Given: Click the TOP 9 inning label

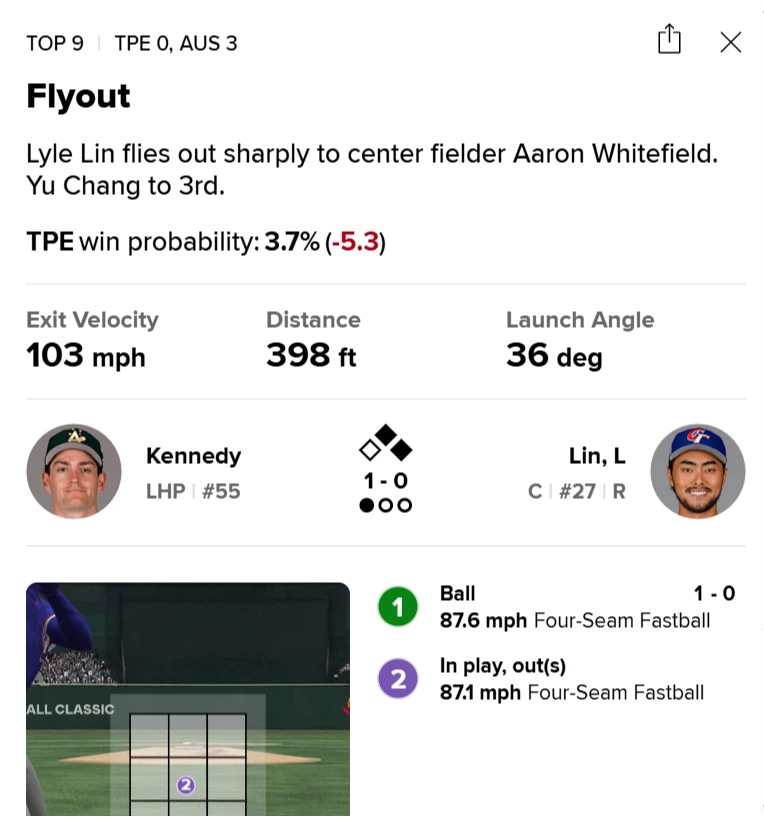Looking at the screenshot, I should point(55,43).
